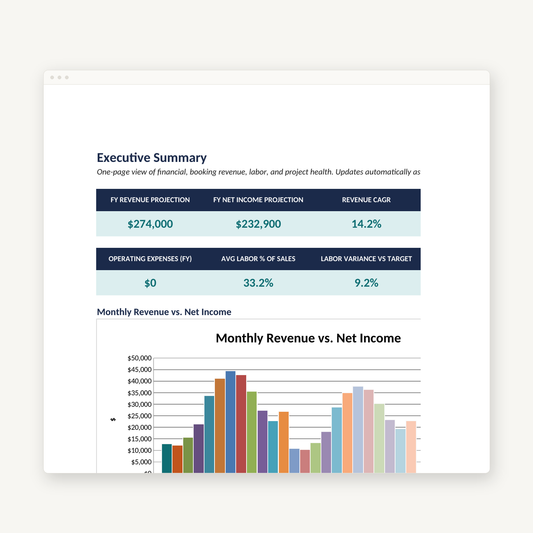Screen dimensions: 533x533
Task: Click the Revenue CAGR header cell
Action: (x=366, y=200)
